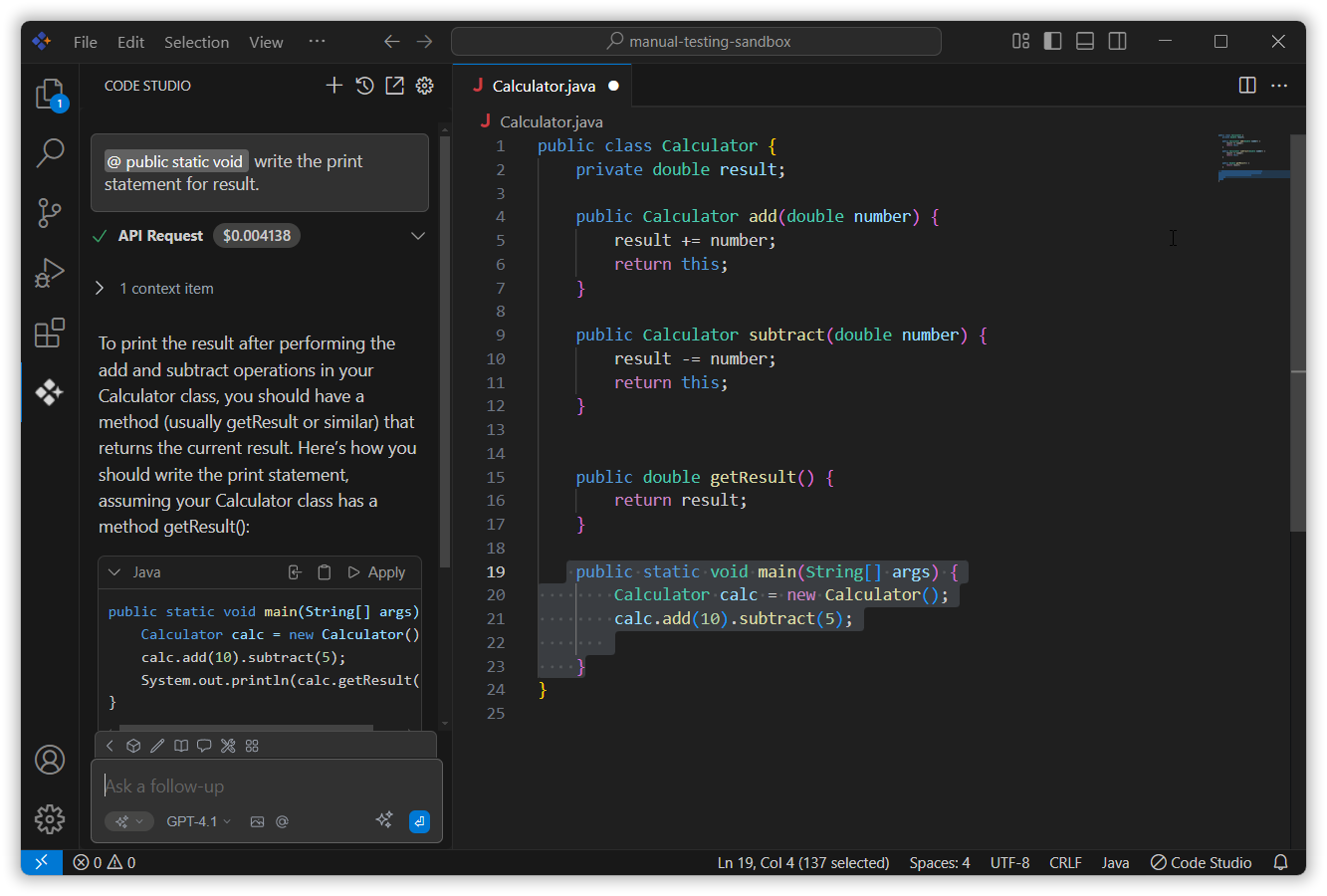Open the GPT-4.1 model dropdown

[x=198, y=821]
